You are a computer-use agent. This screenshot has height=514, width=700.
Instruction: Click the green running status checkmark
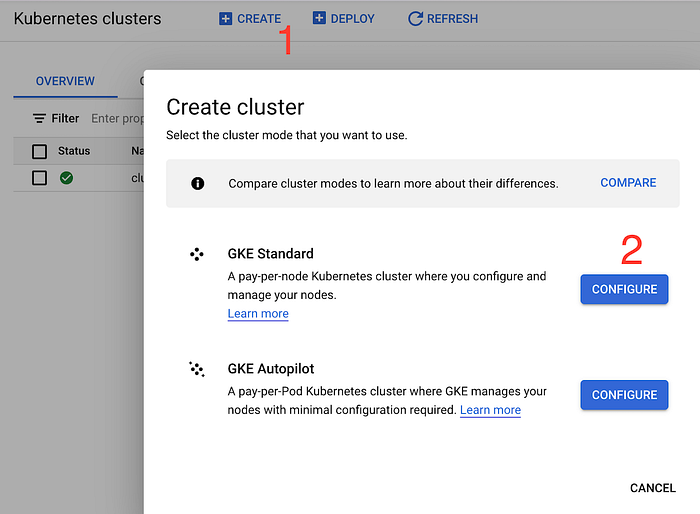click(x=67, y=178)
